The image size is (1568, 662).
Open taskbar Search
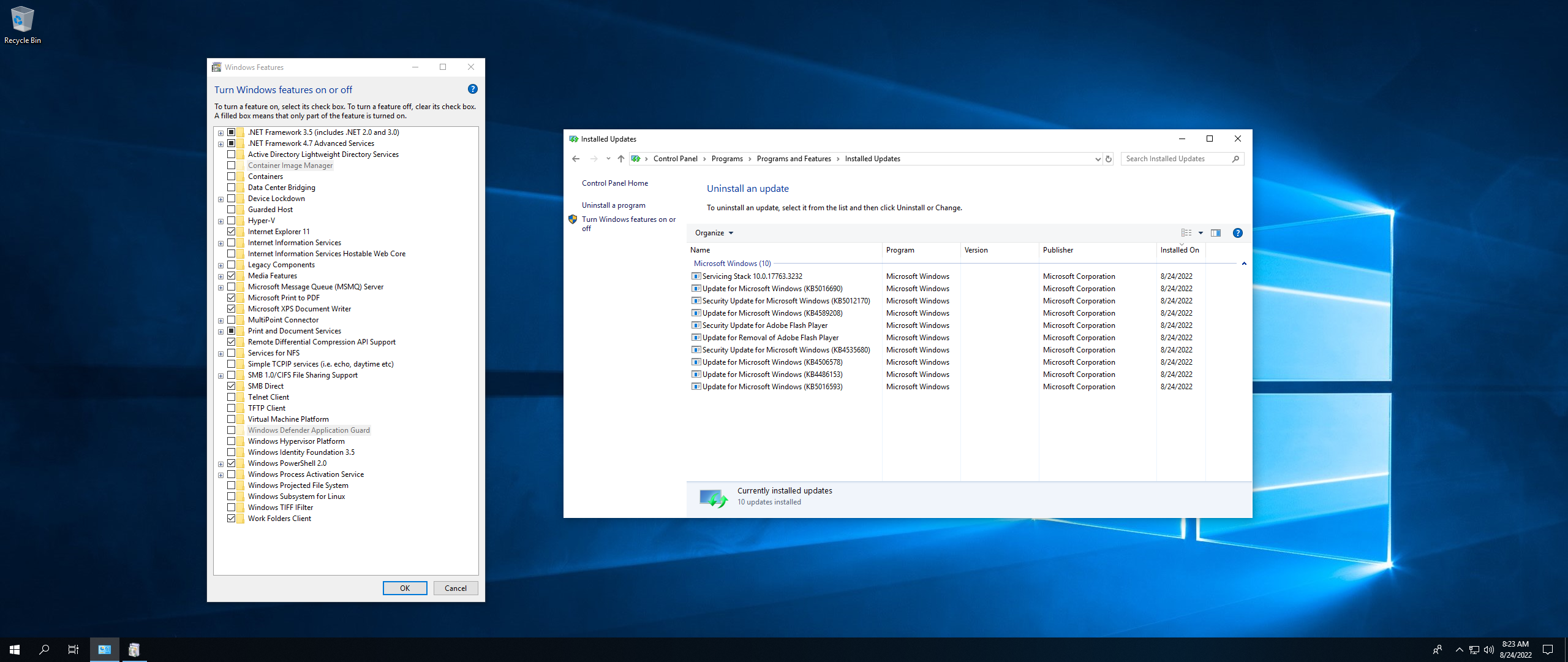(x=44, y=650)
